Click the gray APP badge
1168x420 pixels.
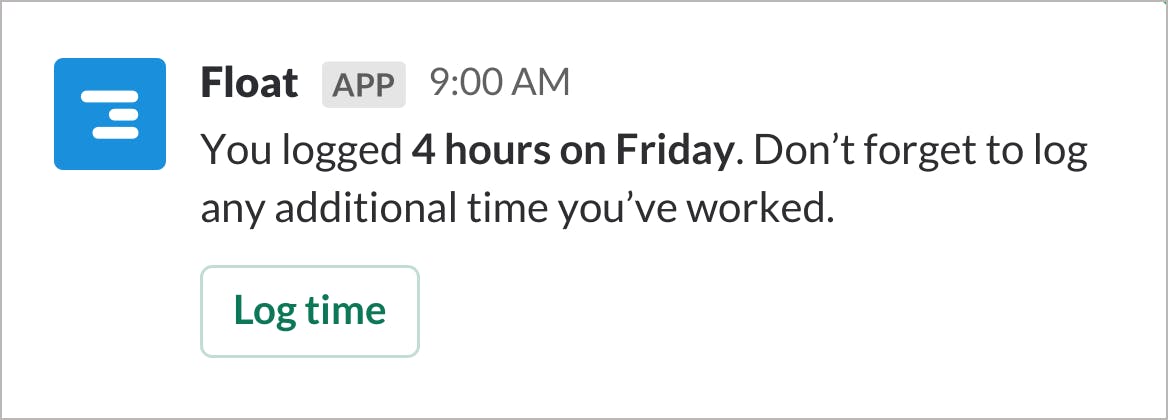click(364, 85)
